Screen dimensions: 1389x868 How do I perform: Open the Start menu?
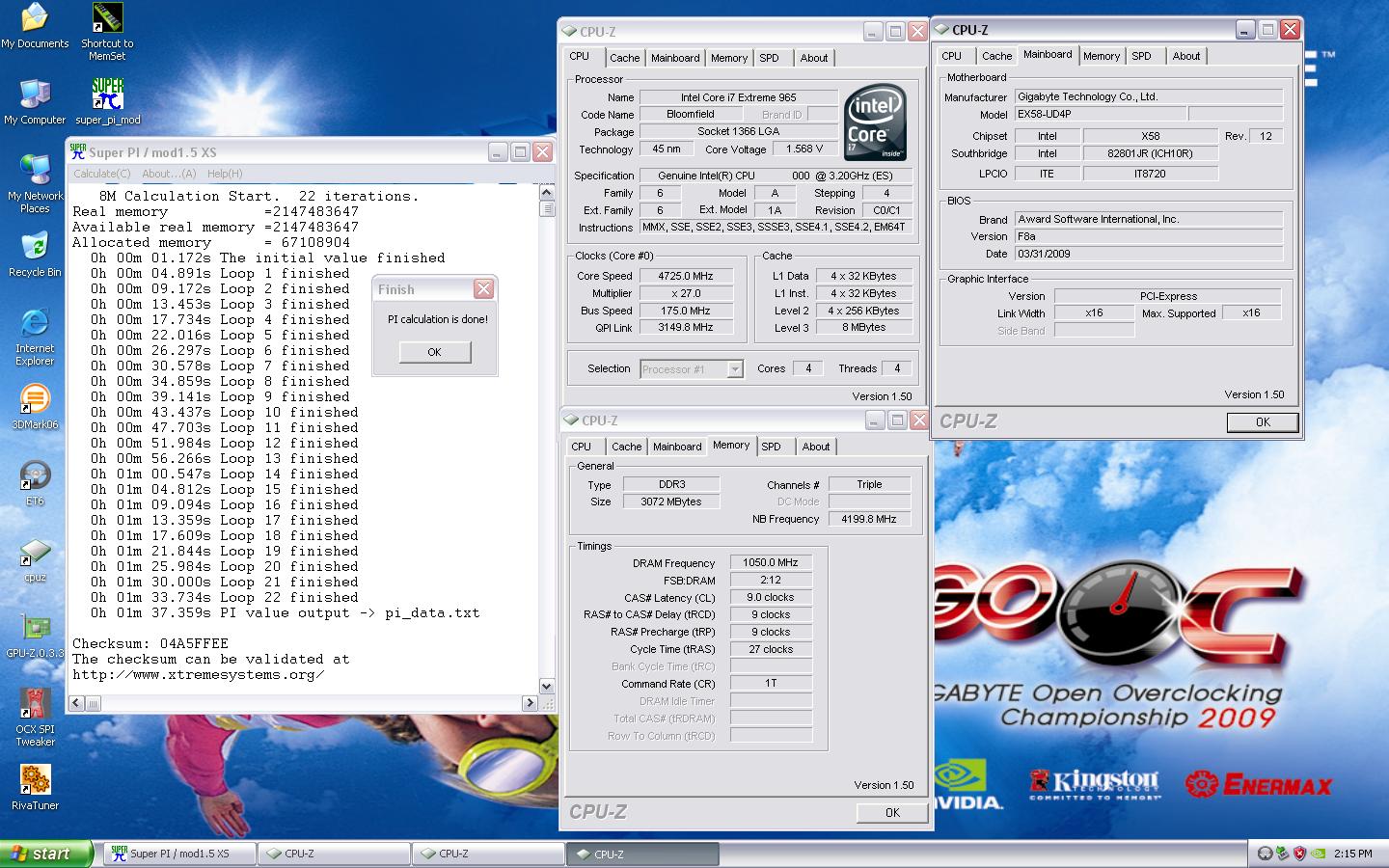point(47,854)
